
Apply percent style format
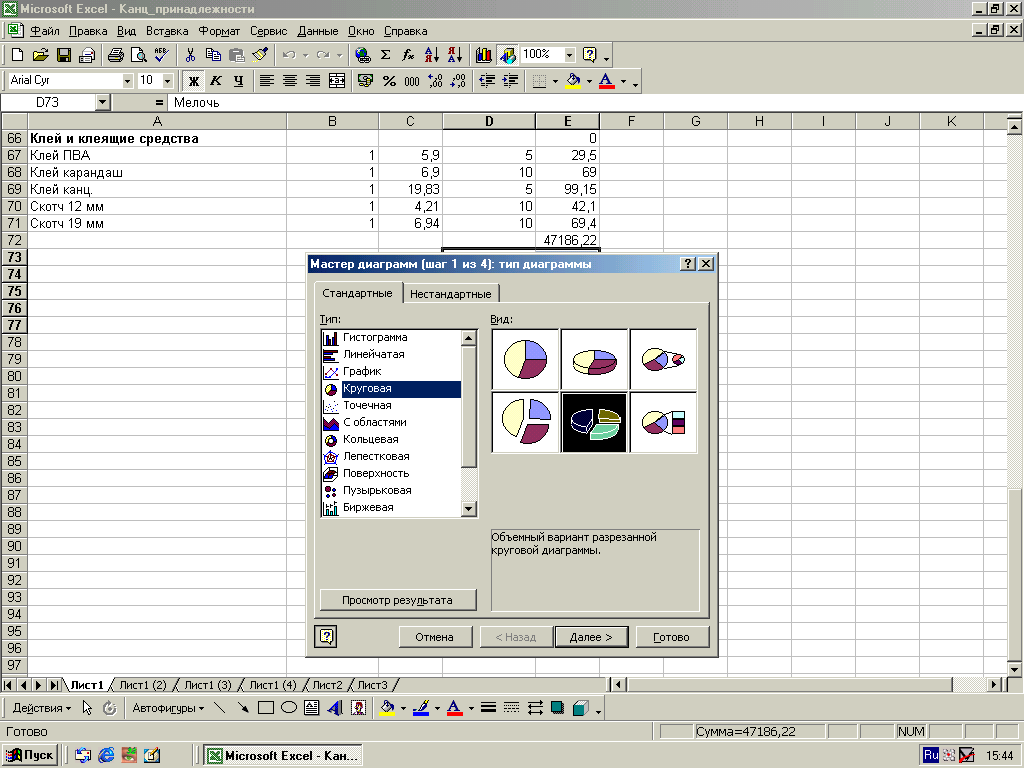pos(389,81)
